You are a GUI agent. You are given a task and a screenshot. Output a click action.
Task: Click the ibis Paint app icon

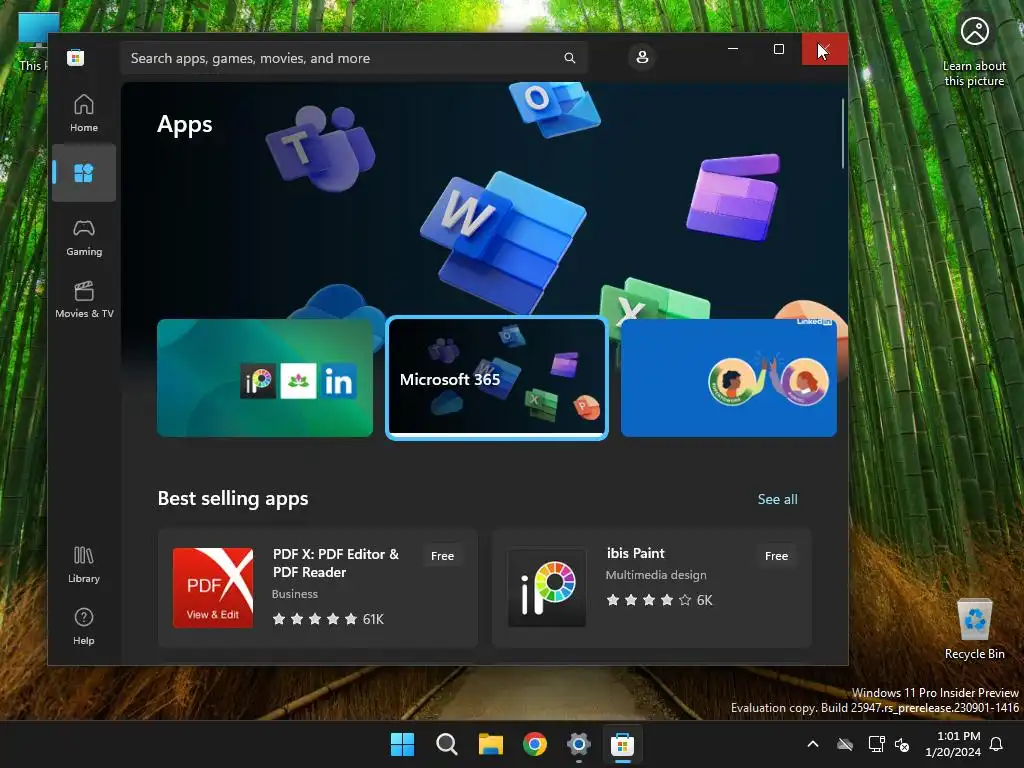point(547,588)
